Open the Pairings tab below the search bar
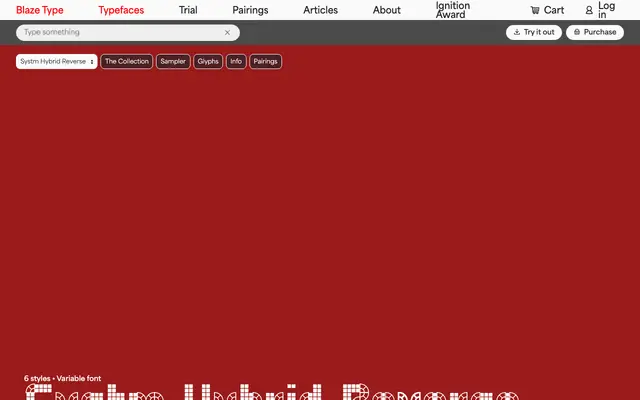 click(x=265, y=62)
